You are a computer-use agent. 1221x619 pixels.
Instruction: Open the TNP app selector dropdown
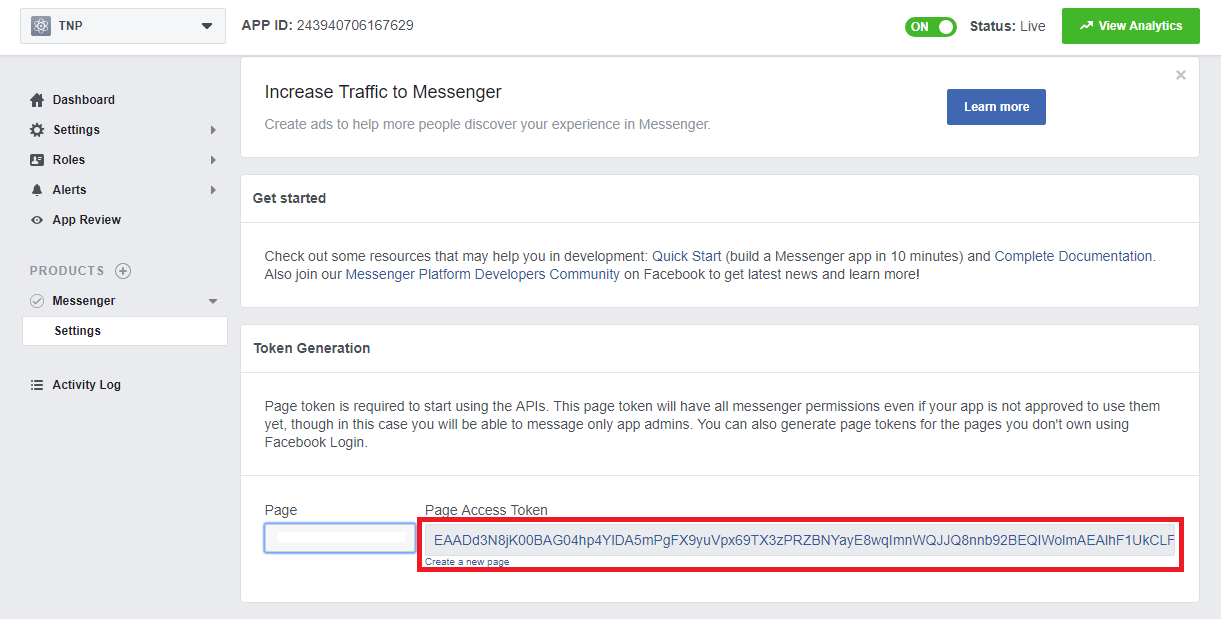click(x=123, y=26)
